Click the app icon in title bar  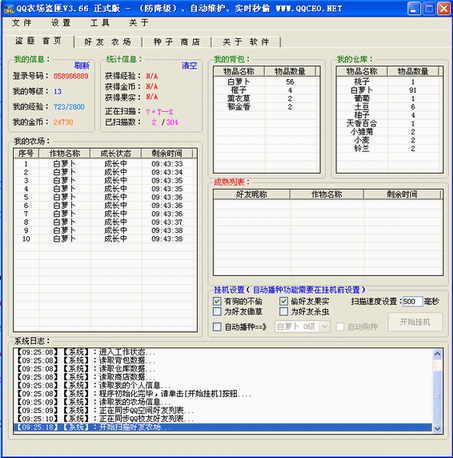(8, 8)
